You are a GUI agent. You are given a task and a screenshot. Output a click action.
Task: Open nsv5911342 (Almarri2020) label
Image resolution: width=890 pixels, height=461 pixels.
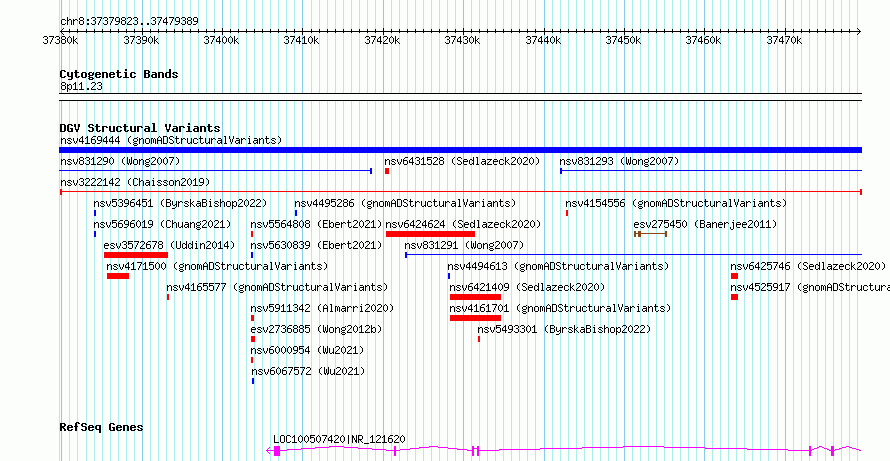point(322,308)
